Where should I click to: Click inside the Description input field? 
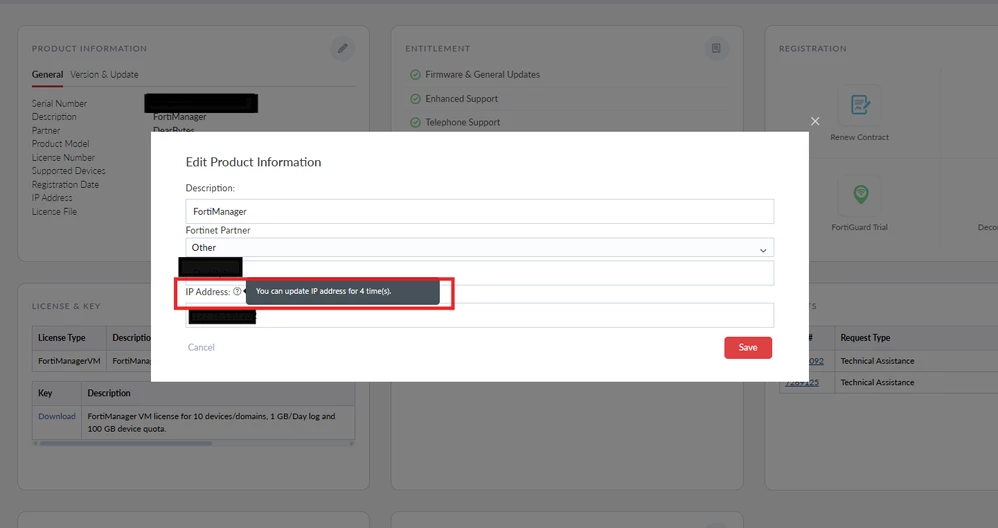[479, 211]
